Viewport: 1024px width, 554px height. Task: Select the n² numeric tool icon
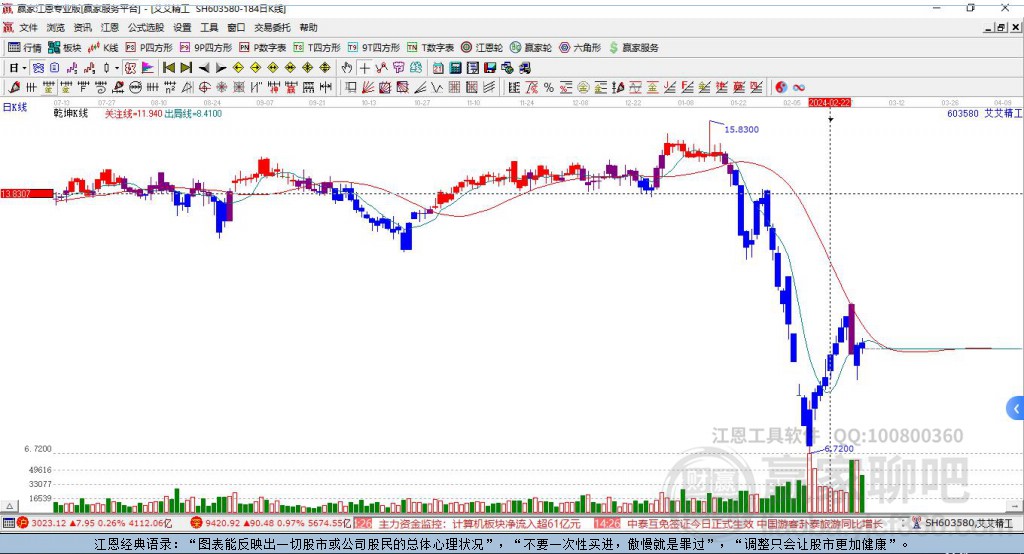[170, 87]
